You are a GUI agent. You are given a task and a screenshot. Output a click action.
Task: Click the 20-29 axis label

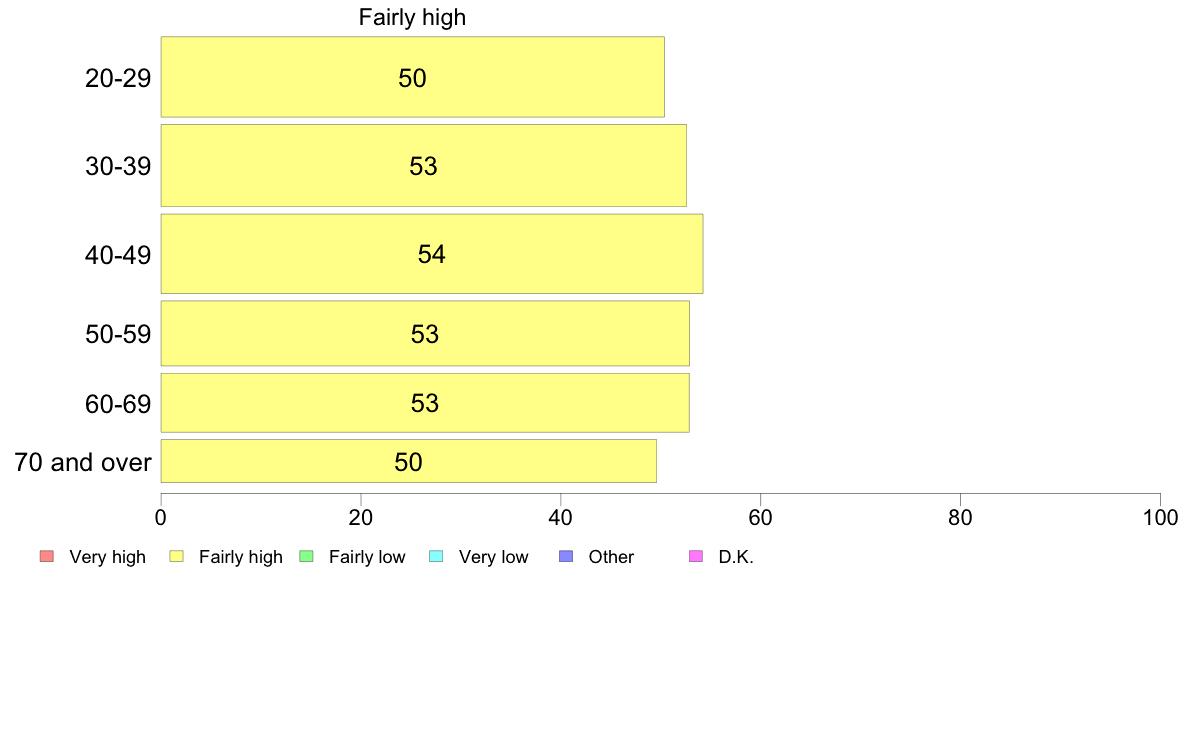tap(118, 78)
